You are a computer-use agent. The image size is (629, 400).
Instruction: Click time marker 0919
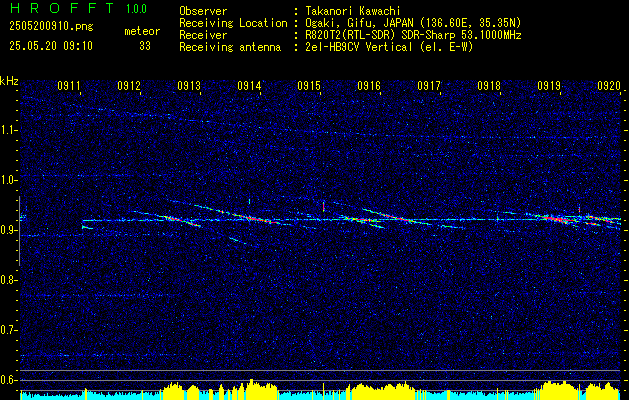(x=549, y=85)
